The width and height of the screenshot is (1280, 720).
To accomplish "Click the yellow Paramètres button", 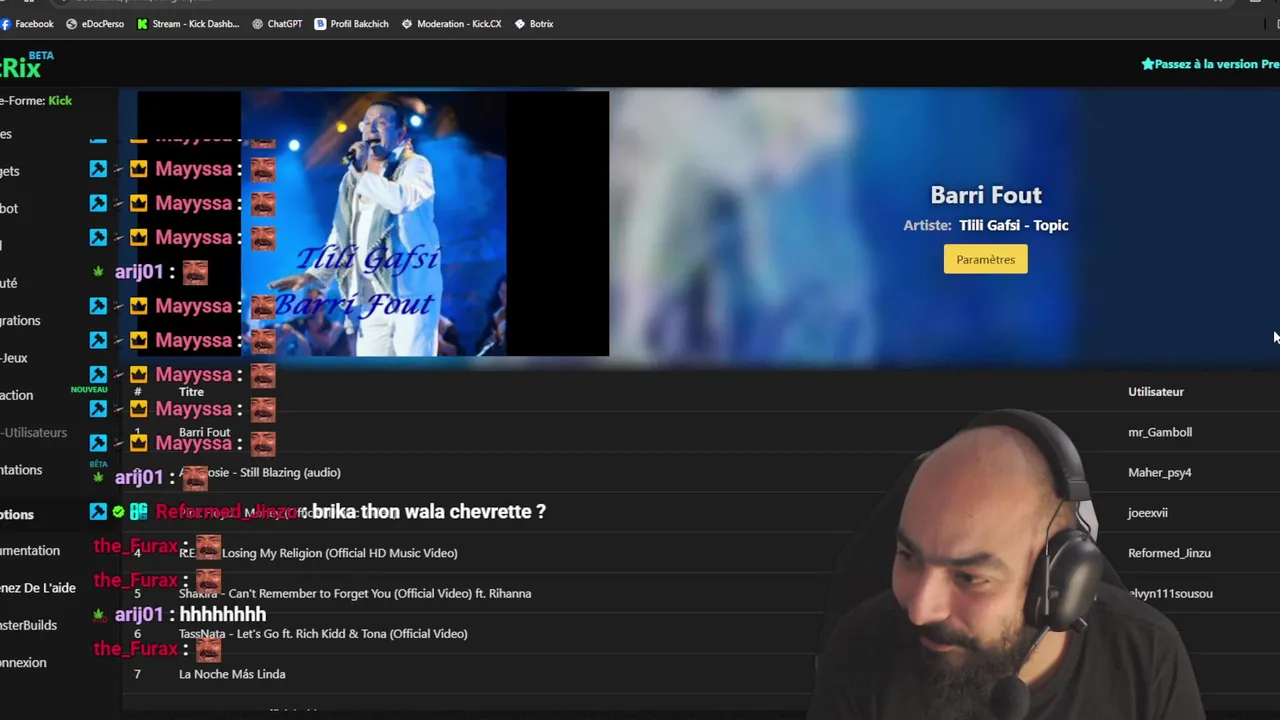I will click(x=985, y=259).
